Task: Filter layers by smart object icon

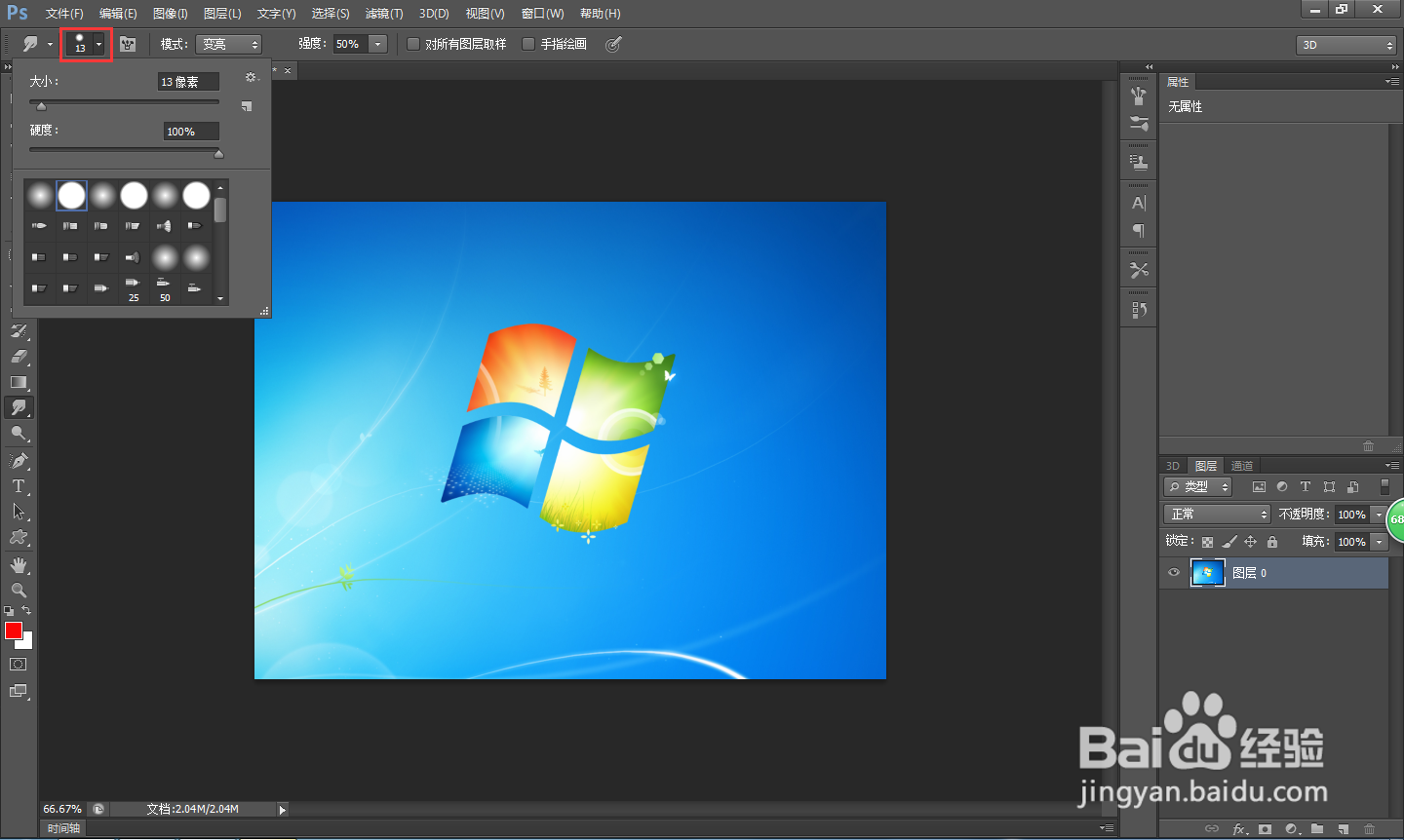Action: 1352,486
